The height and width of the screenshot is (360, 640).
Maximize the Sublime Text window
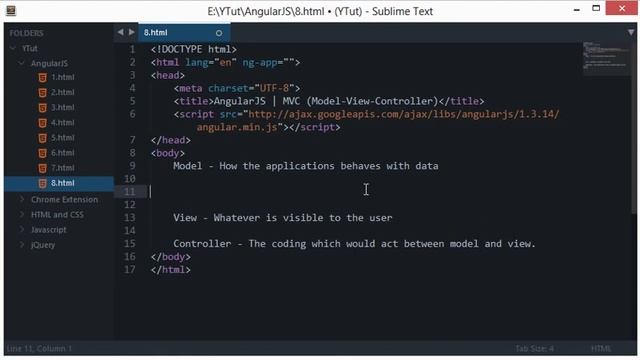596,8
